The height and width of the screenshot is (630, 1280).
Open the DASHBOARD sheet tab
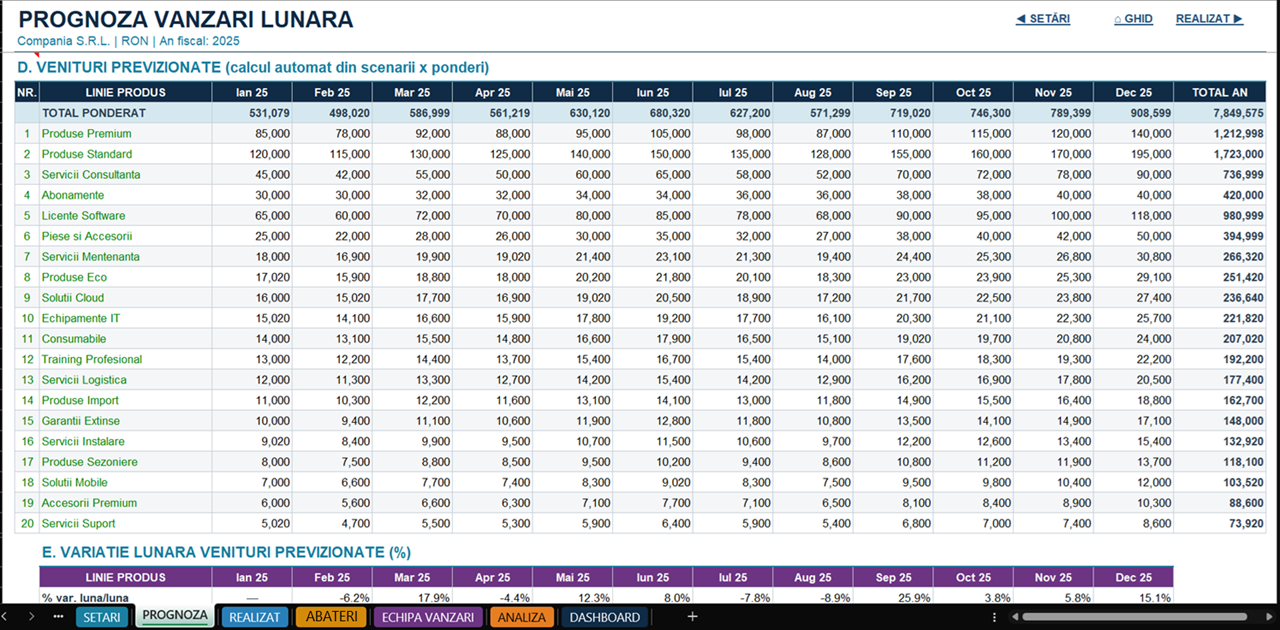[604, 617]
